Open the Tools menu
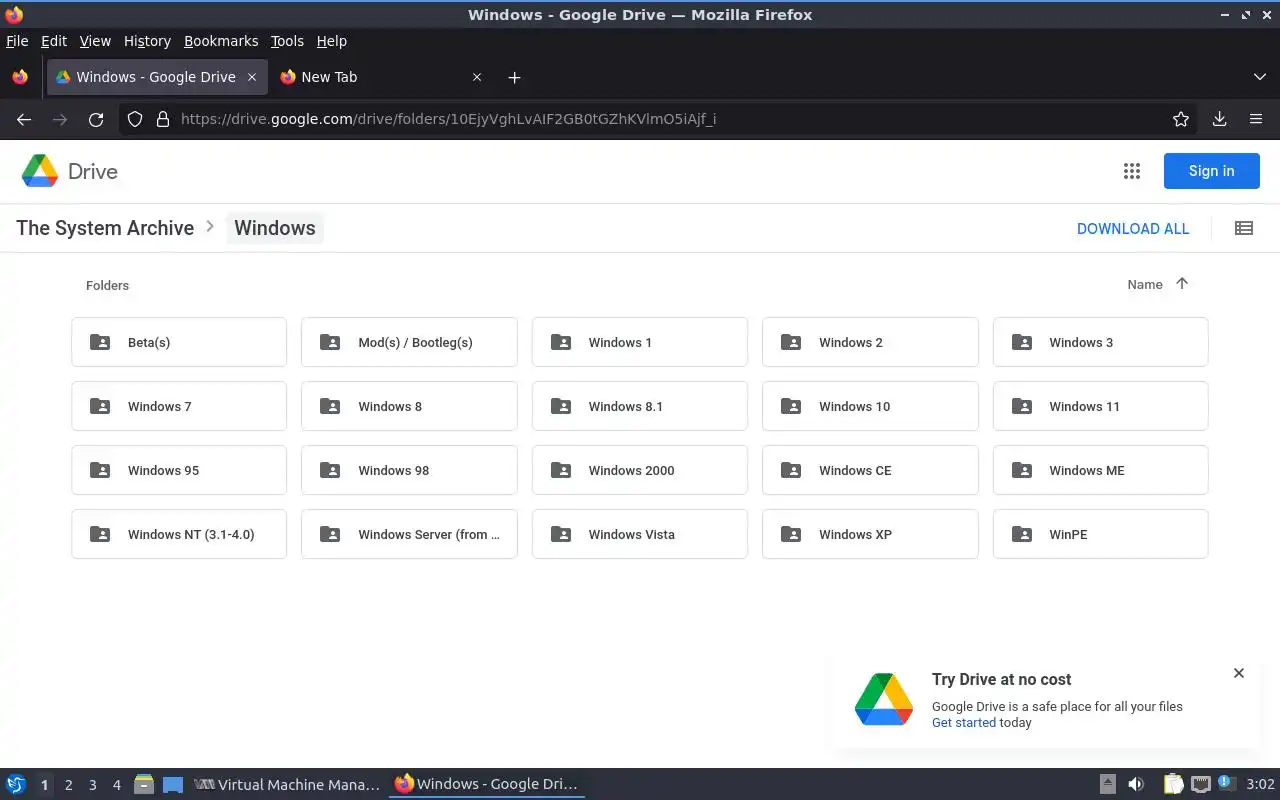Viewport: 1280px width, 800px height. 287,41
